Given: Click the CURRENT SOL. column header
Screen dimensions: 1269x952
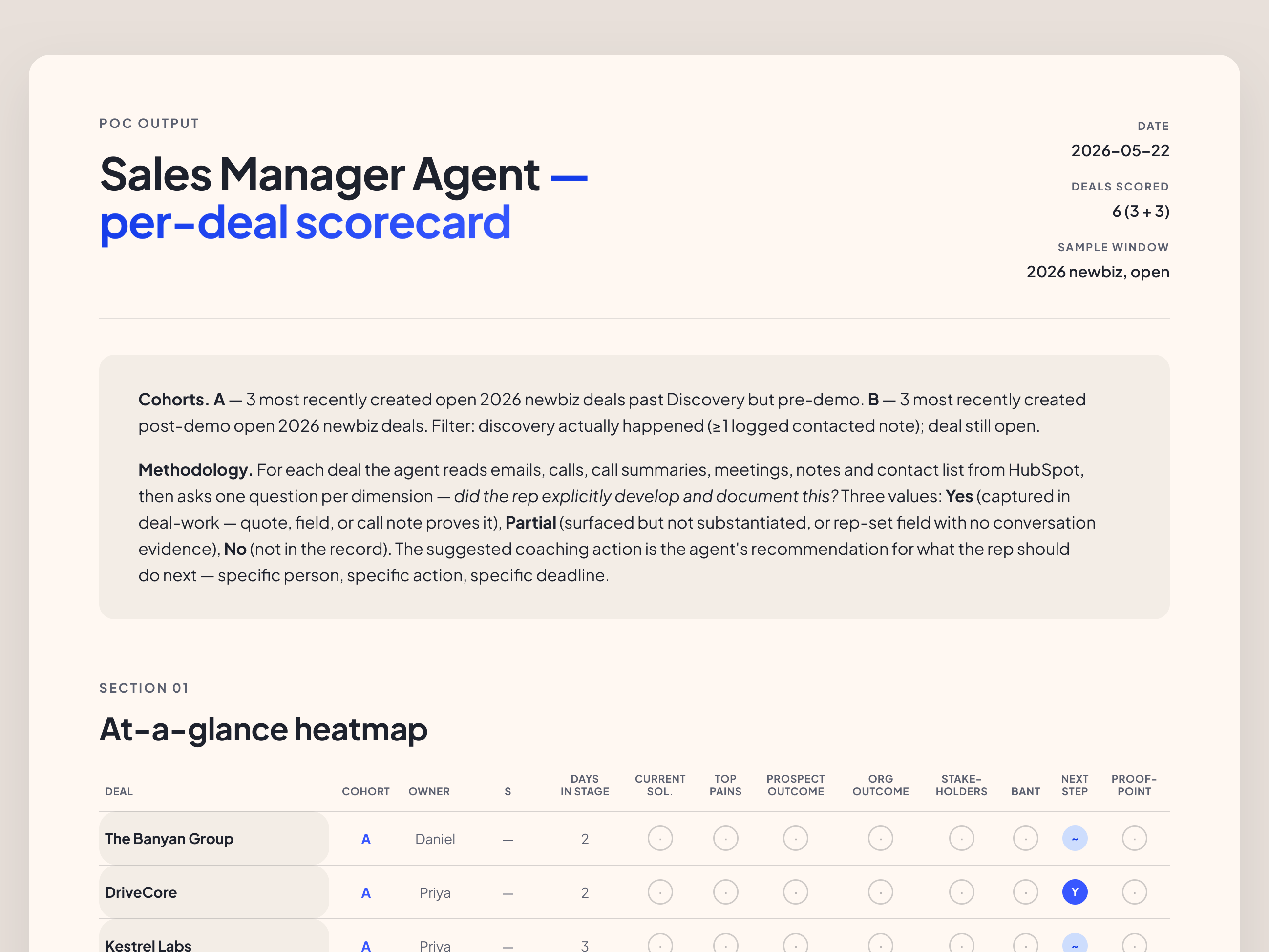Looking at the screenshot, I should coord(660,785).
